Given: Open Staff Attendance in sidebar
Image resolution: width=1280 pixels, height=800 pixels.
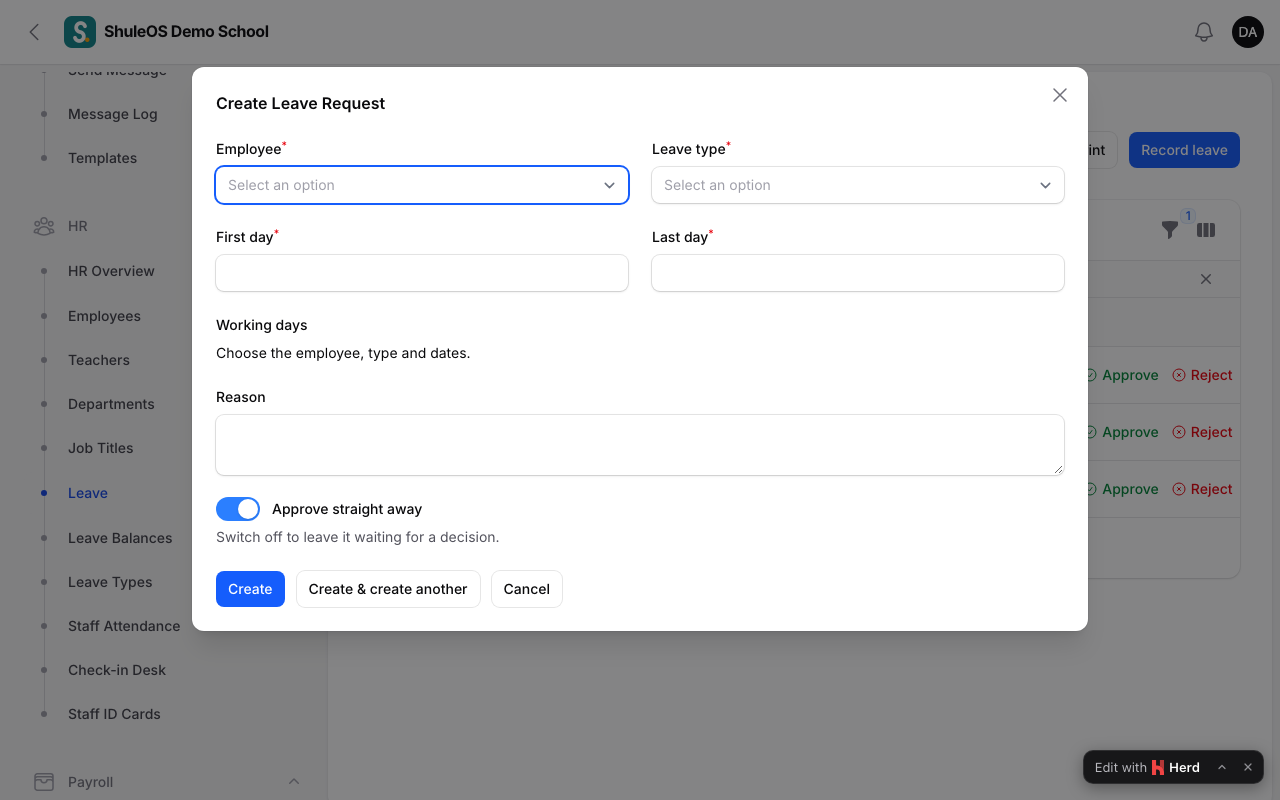Looking at the screenshot, I should click(124, 626).
